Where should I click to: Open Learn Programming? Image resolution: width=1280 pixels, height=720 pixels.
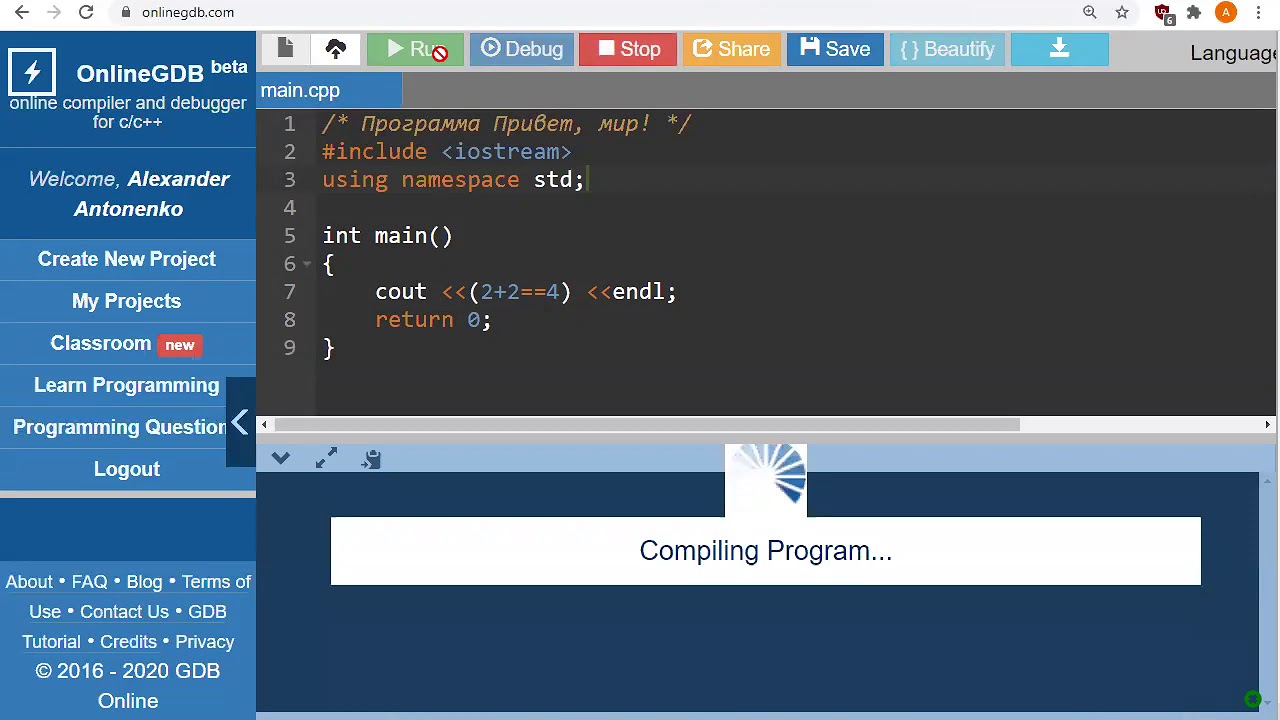pyautogui.click(x=127, y=385)
